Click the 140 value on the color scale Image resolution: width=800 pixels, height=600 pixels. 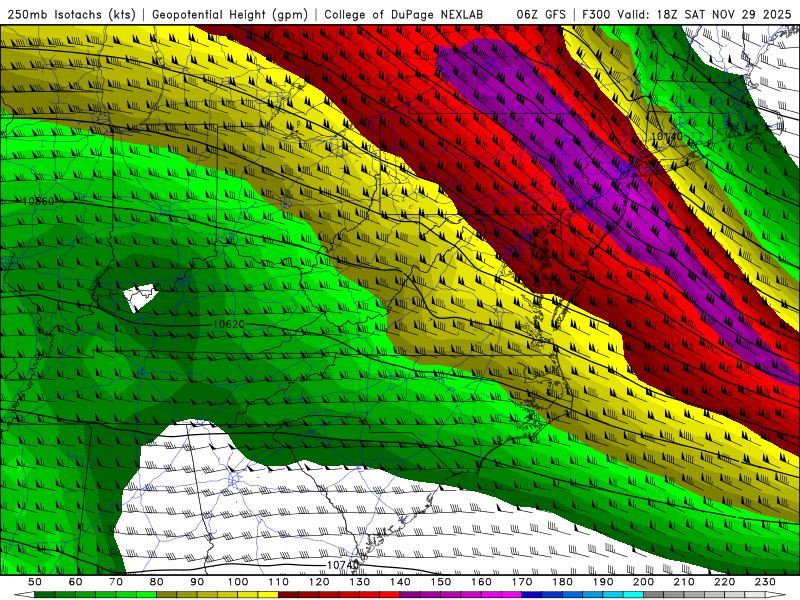click(x=400, y=582)
